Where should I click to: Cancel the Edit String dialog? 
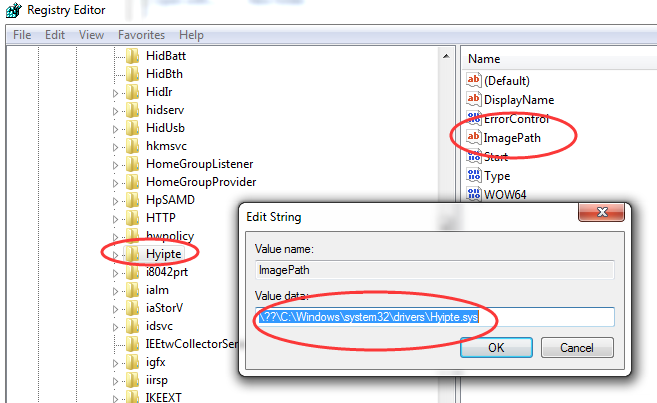(x=577, y=348)
